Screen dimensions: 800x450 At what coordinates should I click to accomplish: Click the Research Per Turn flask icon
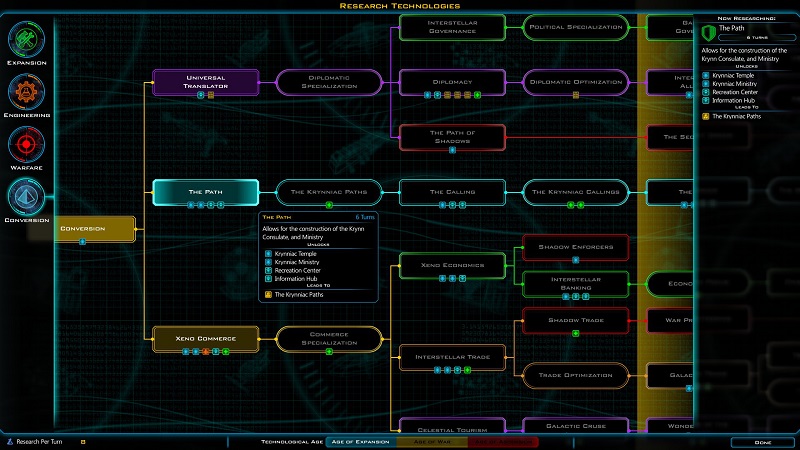pyautogui.click(x=10, y=441)
